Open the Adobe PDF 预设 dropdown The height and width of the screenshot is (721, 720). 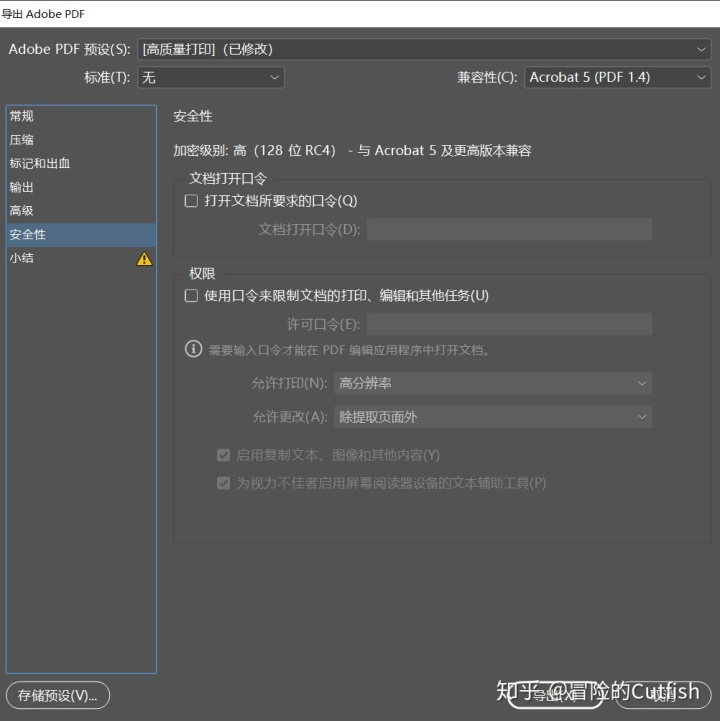click(x=424, y=49)
